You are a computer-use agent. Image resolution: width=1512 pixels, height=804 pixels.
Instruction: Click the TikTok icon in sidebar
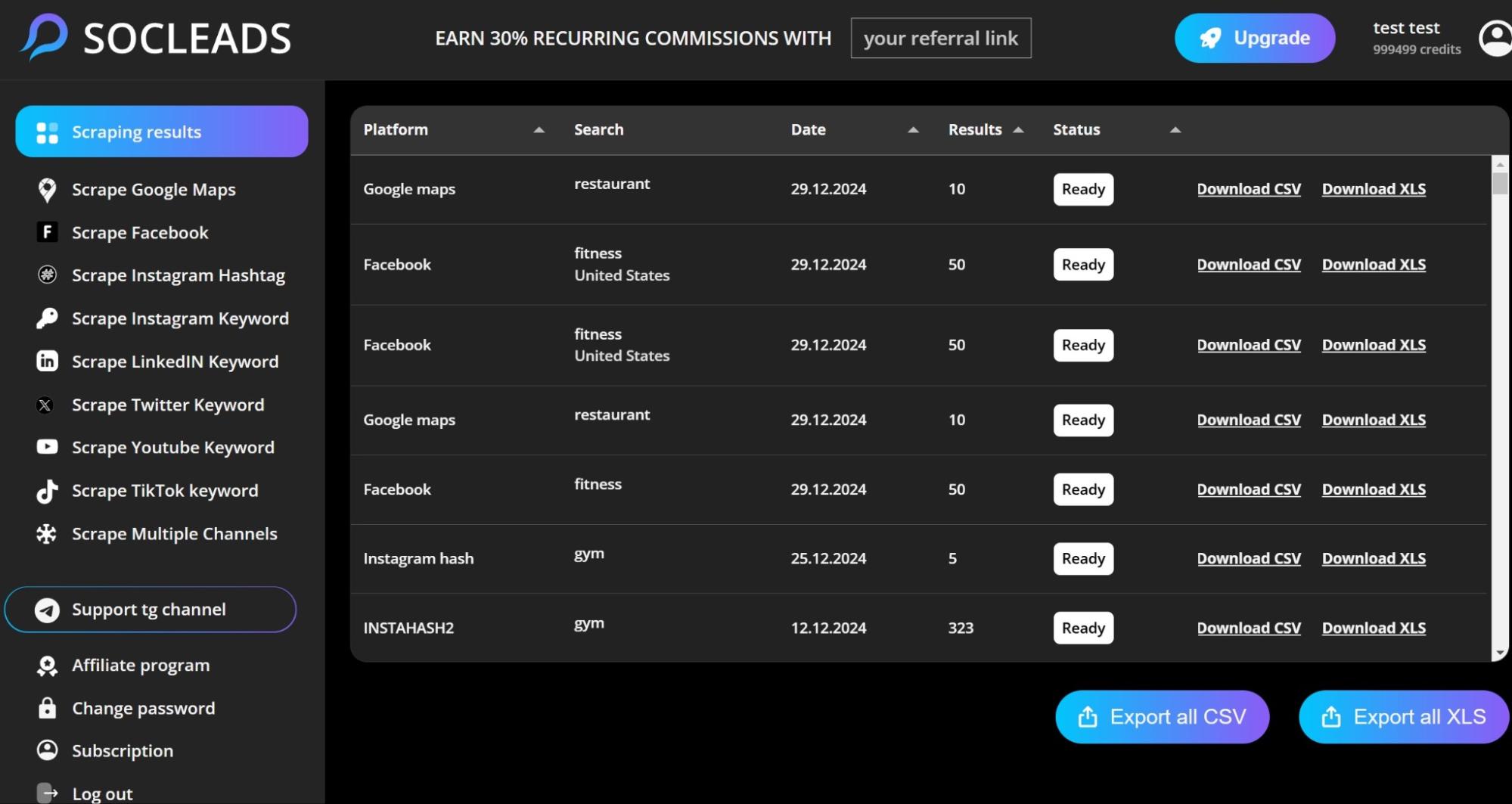(47, 491)
